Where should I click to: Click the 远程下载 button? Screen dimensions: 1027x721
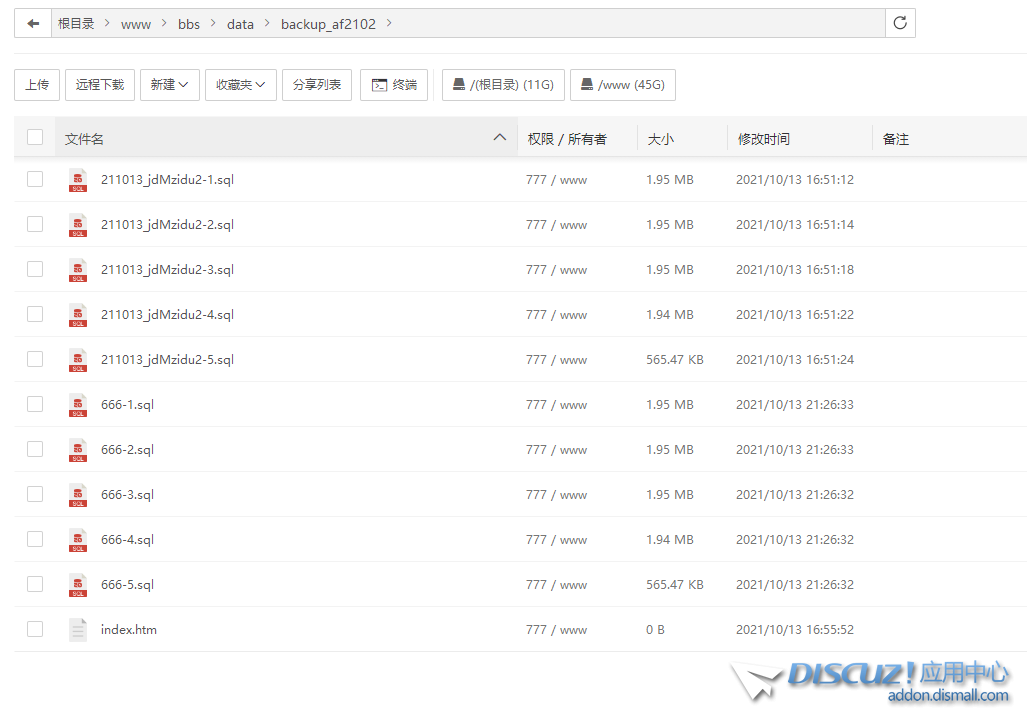coord(100,85)
